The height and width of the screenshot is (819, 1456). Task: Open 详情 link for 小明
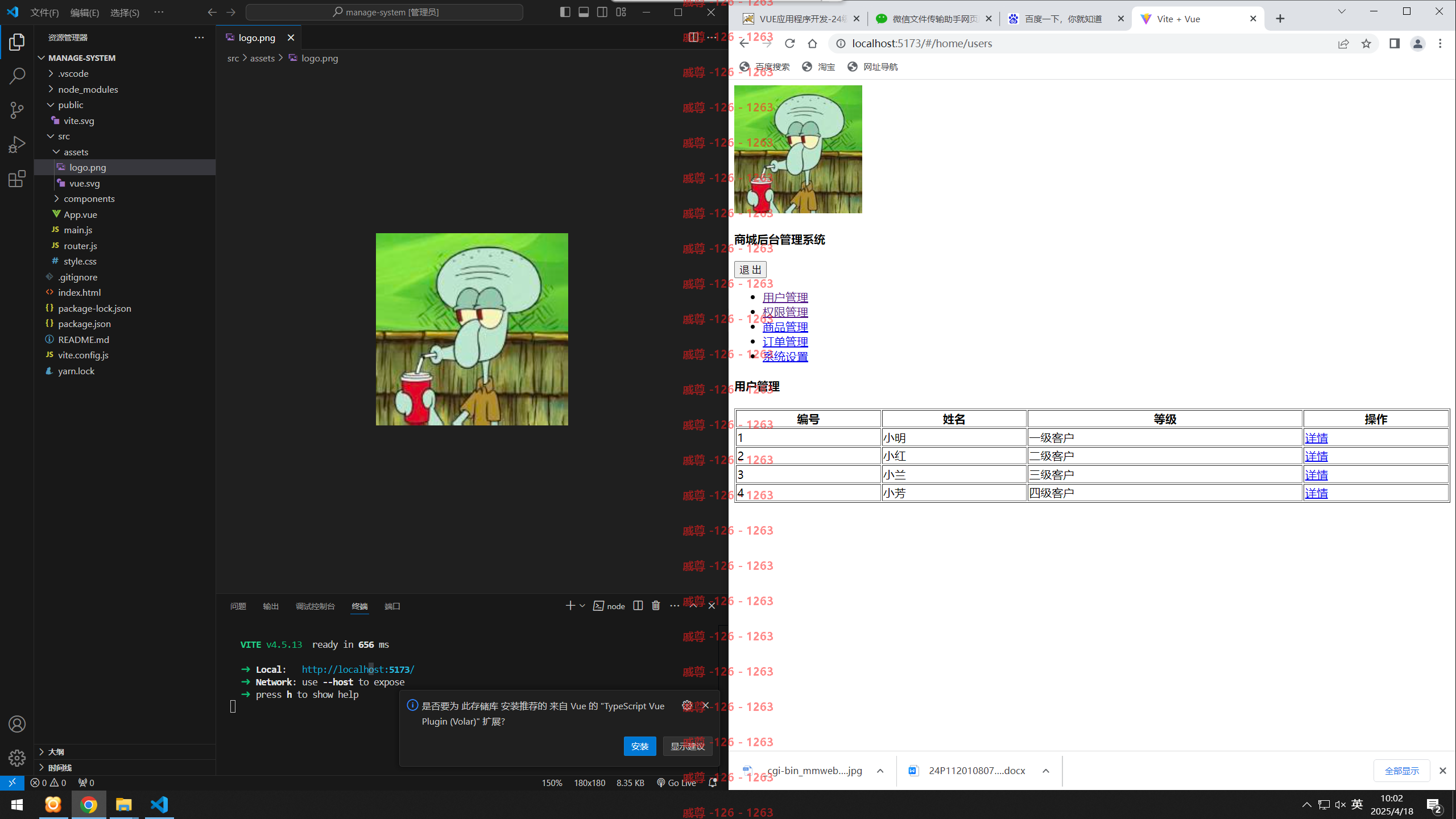(1316, 438)
